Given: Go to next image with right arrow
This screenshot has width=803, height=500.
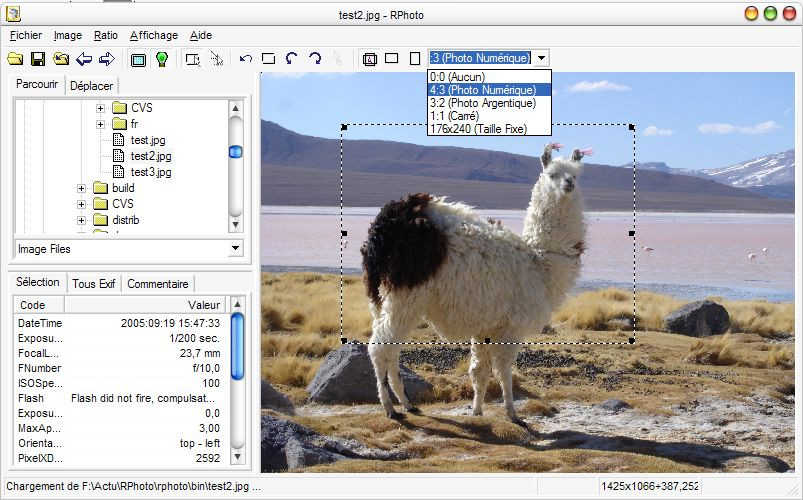Looking at the screenshot, I should tap(107, 59).
